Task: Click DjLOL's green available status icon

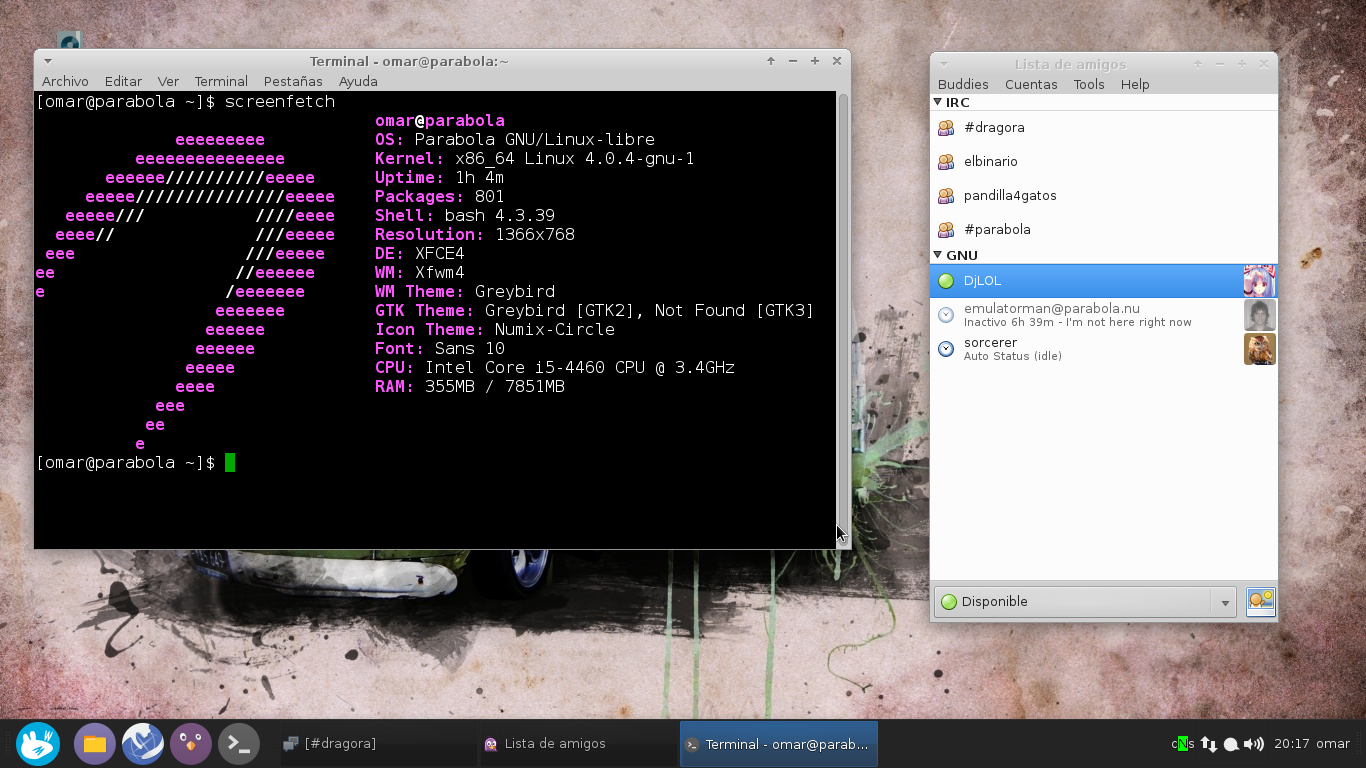Action: click(x=946, y=281)
